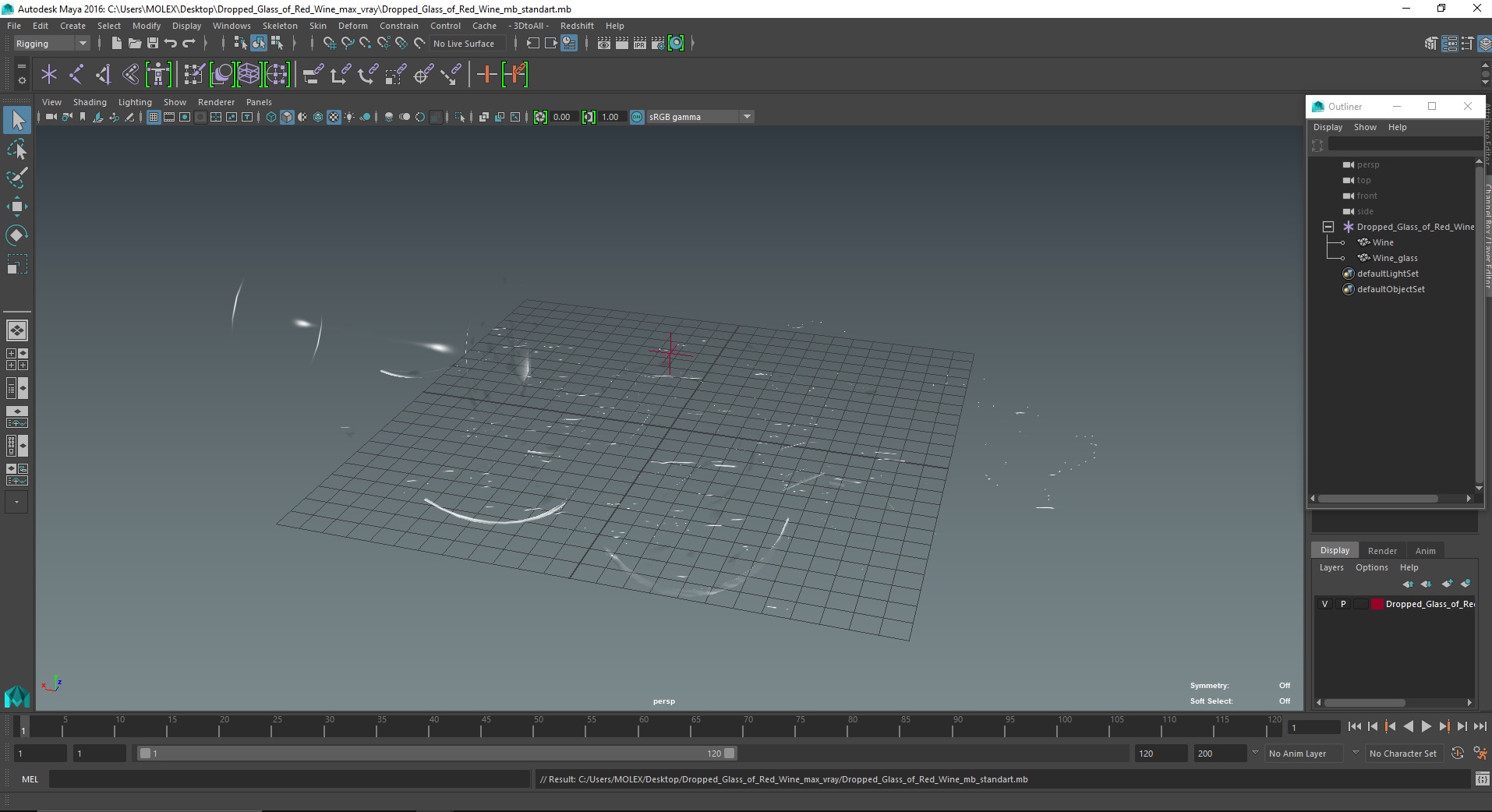The image size is (1492, 812).
Task: Toggle the viewport grid display button
Action: [154, 117]
